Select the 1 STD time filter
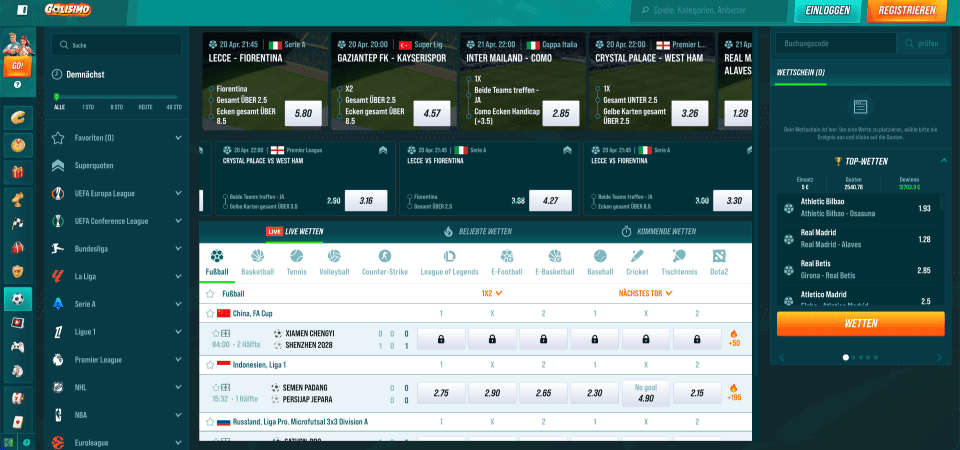Image resolution: width=960 pixels, height=450 pixels. 88,107
